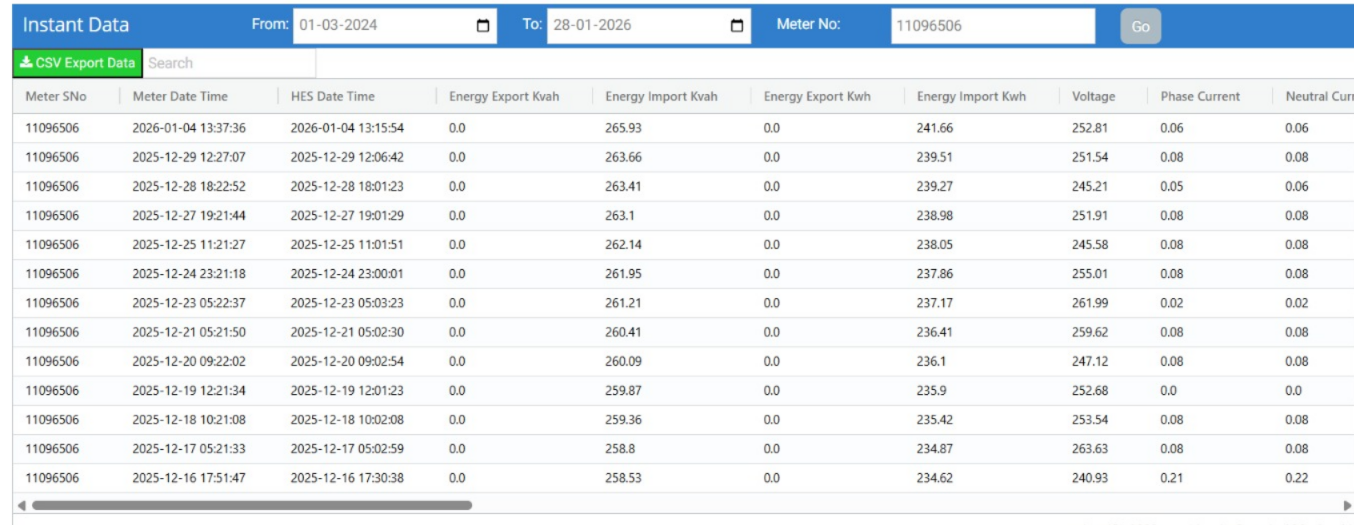Open the From date calendar picker icon
This screenshot has height=525, width=1354.
click(x=484, y=25)
